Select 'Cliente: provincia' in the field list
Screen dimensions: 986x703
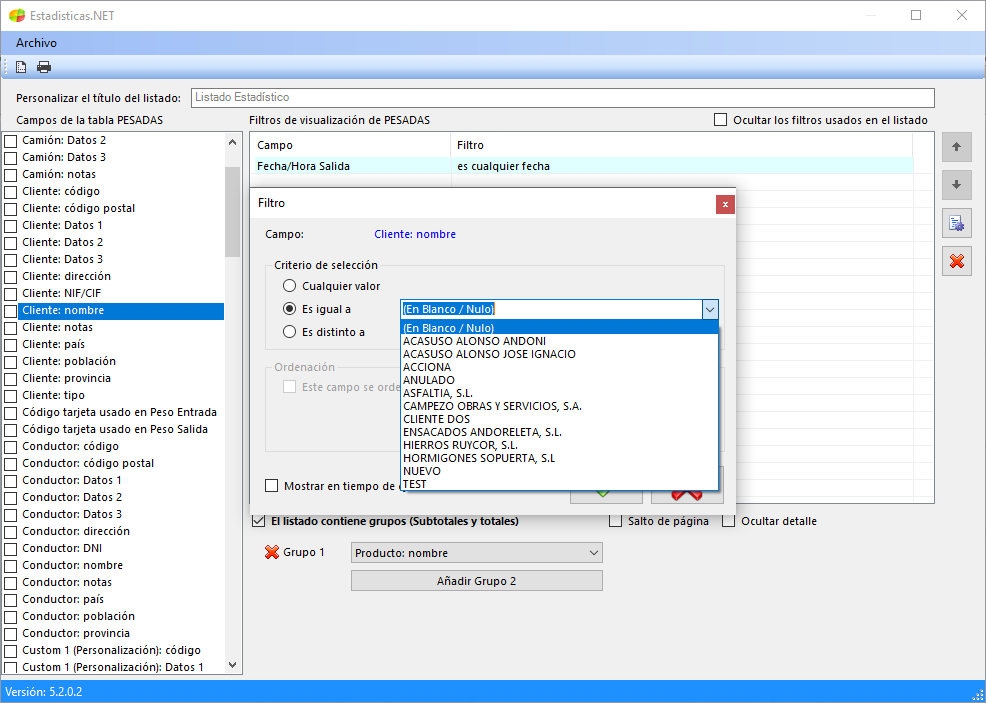67,379
